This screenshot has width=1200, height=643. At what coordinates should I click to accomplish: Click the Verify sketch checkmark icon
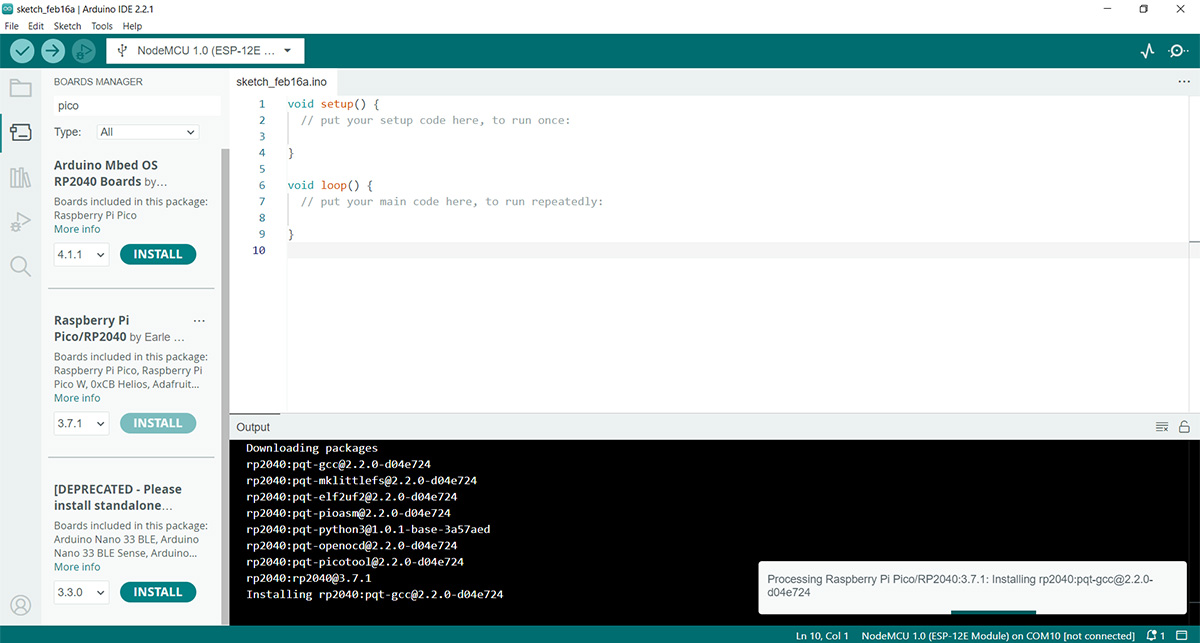pyautogui.click(x=22, y=51)
